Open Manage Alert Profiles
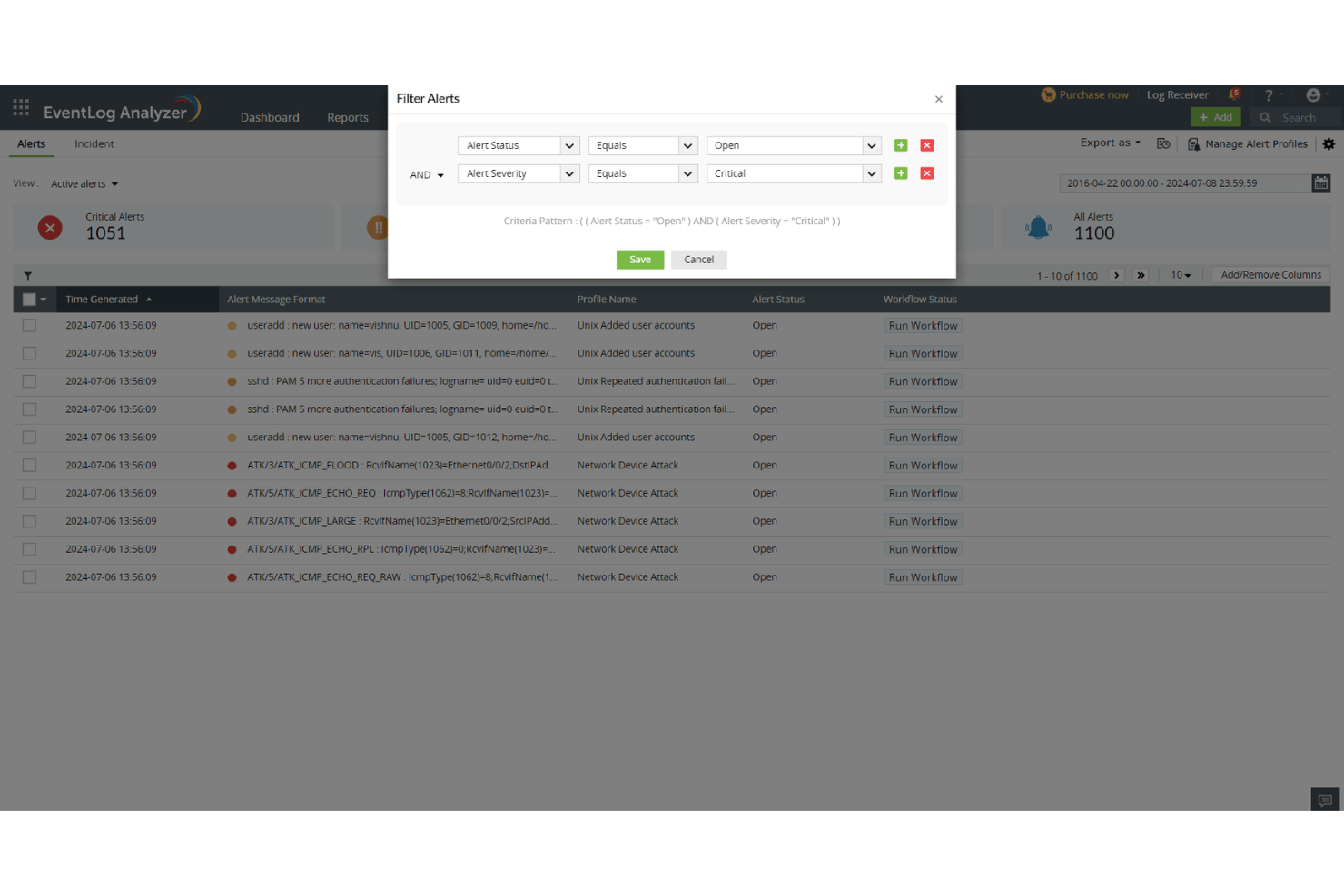 click(x=1256, y=143)
